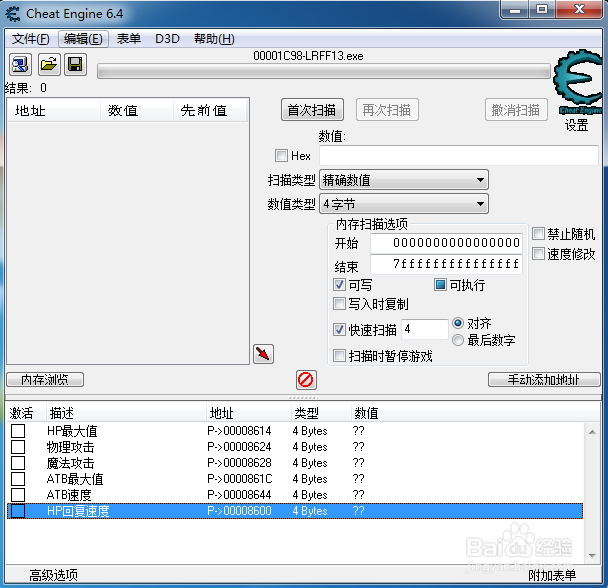Enable 扫描时暂停游戏 checkbox
The image size is (608, 588).
point(339,356)
